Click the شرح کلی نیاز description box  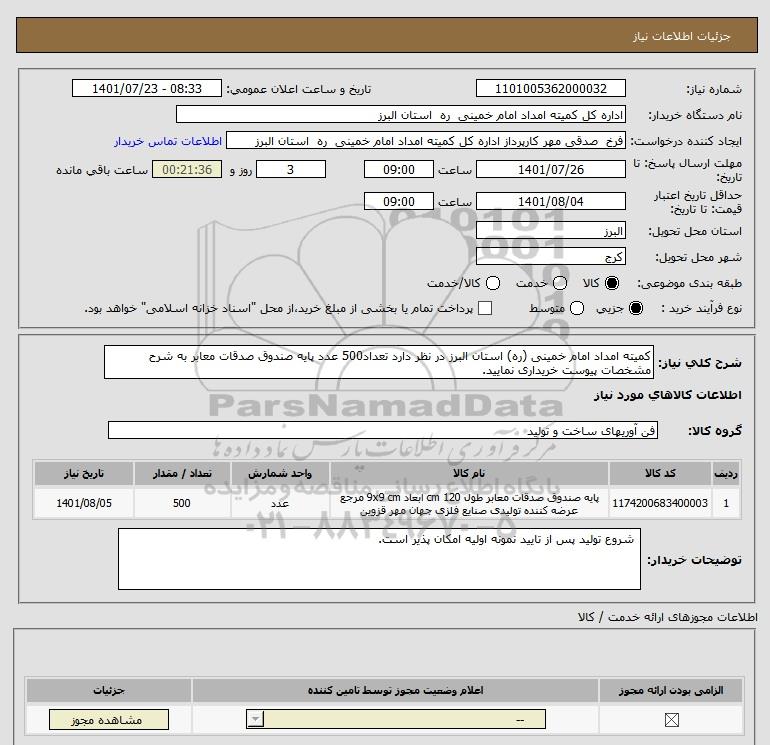click(x=379, y=362)
